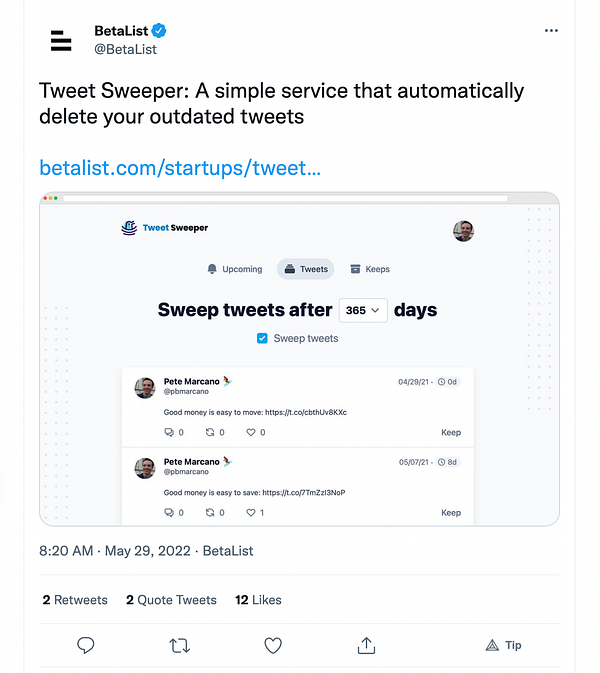Like the tweet with heart icon

tap(273, 645)
